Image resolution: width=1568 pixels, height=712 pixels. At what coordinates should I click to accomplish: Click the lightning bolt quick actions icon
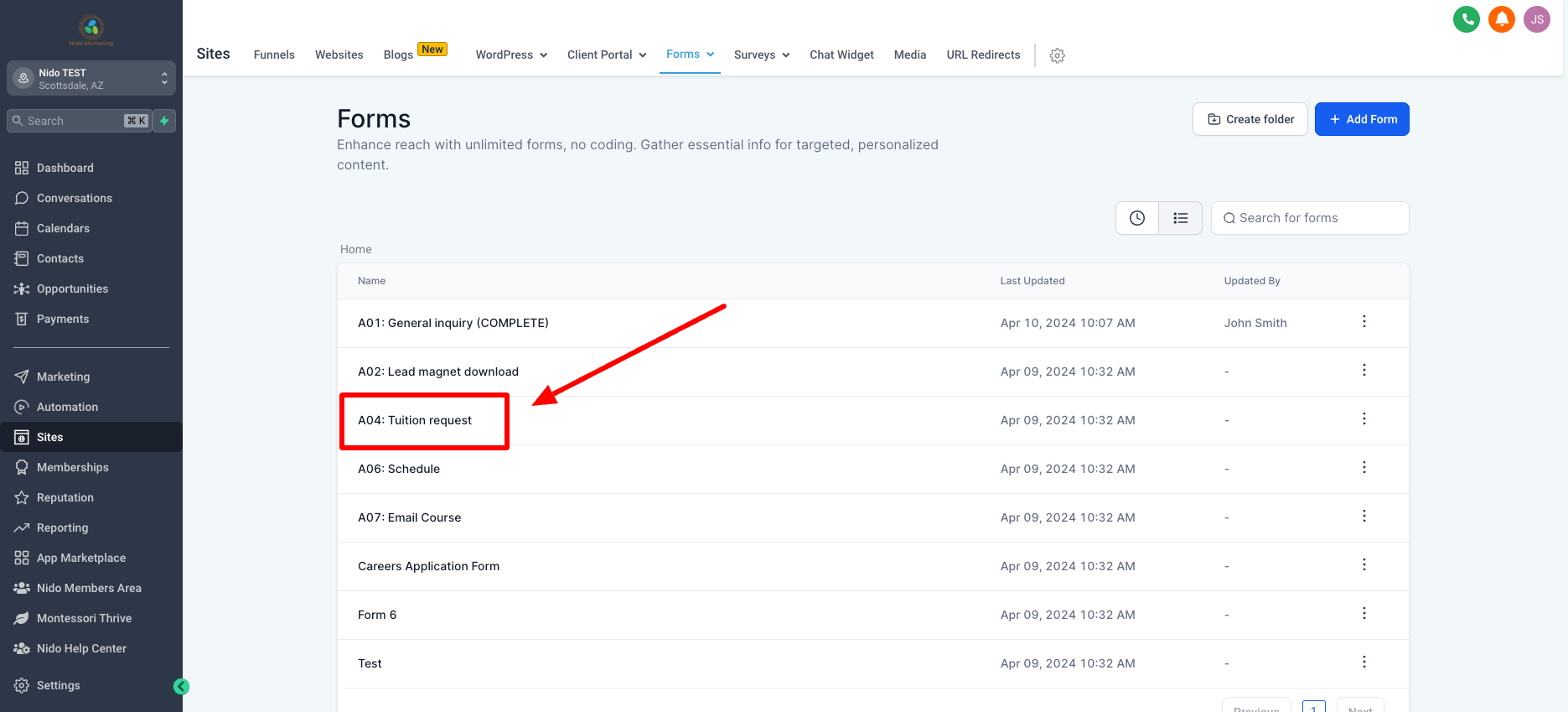pos(164,121)
